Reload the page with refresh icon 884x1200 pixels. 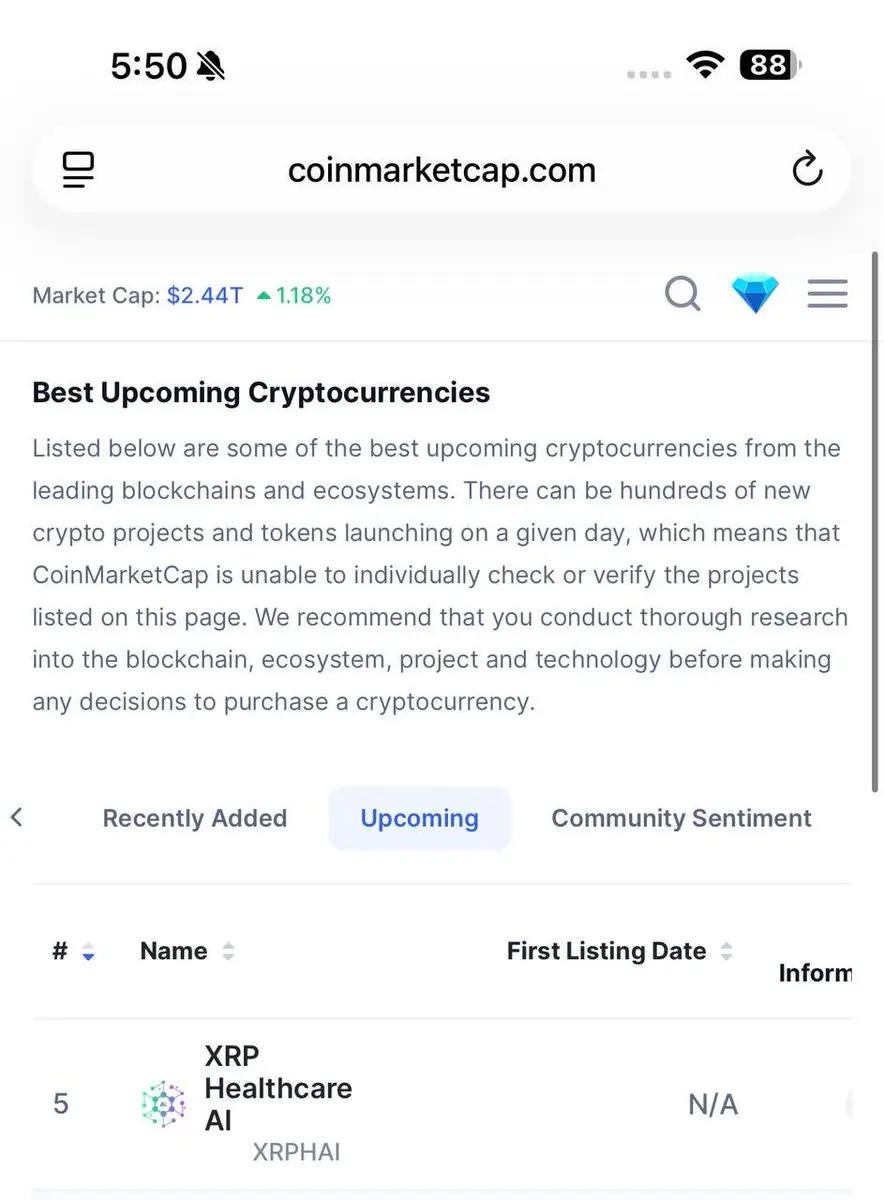tap(807, 170)
